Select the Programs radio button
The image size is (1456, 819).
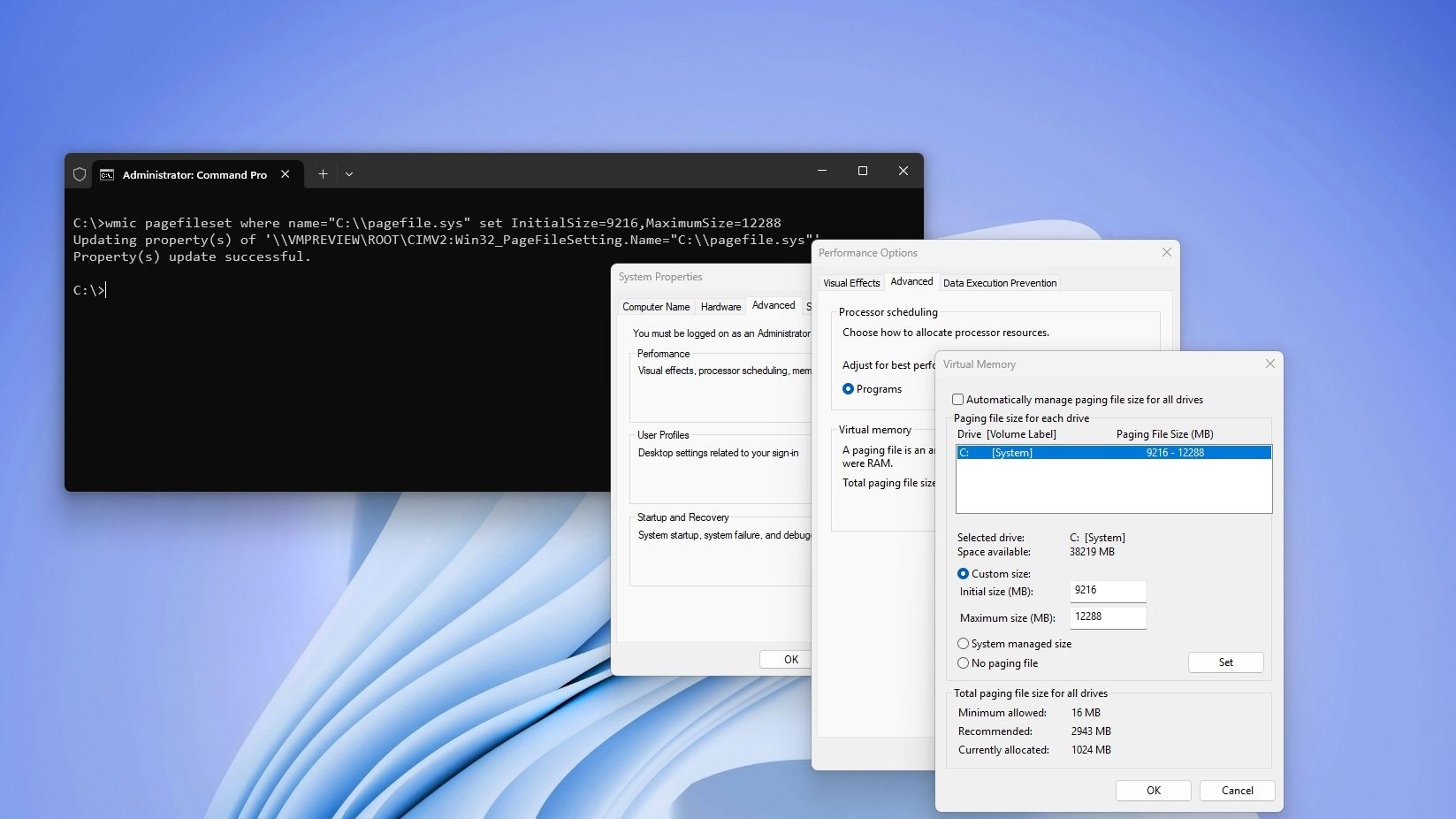pyautogui.click(x=848, y=388)
